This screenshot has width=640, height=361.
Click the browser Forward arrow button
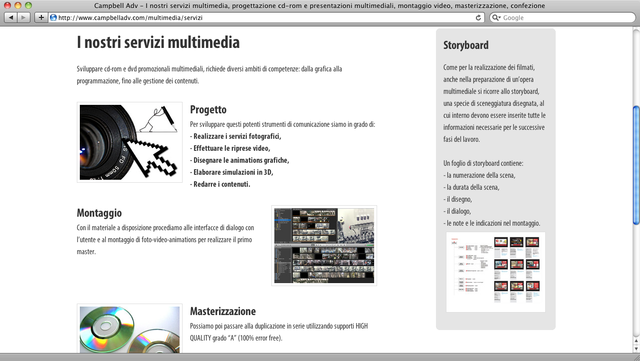pos(24,18)
